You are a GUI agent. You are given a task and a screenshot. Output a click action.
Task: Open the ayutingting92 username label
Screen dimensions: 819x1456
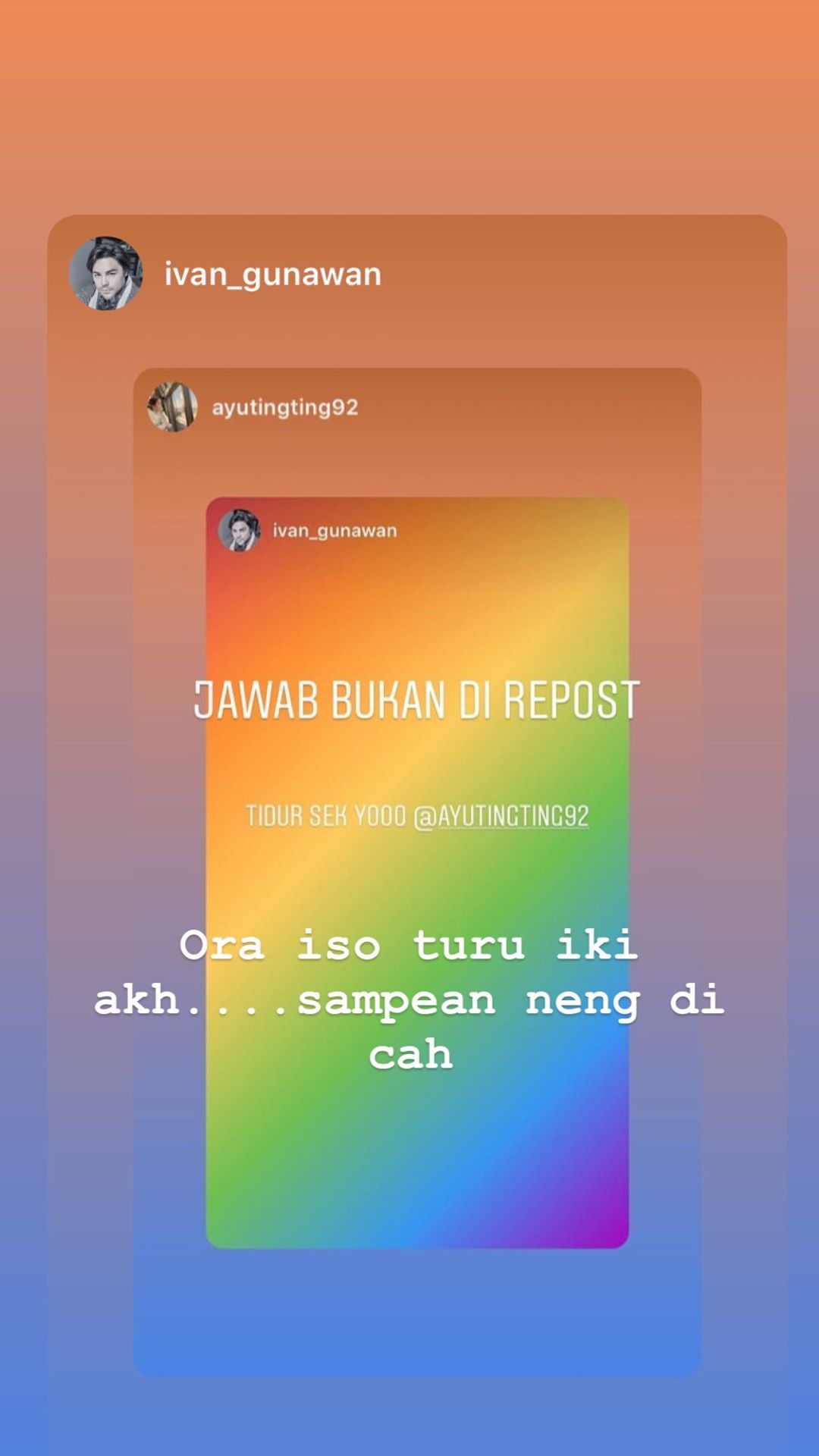285,408
